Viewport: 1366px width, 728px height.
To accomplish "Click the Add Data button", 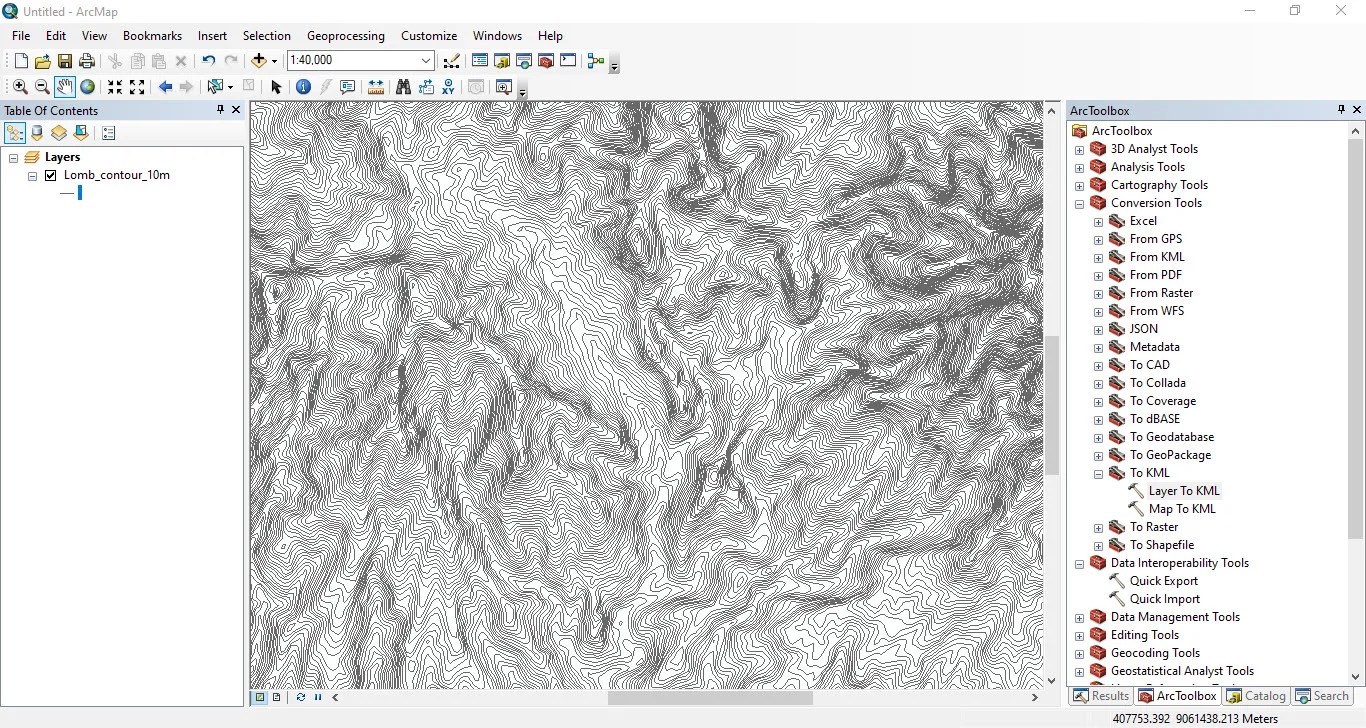I will pyautogui.click(x=259, y=61).
